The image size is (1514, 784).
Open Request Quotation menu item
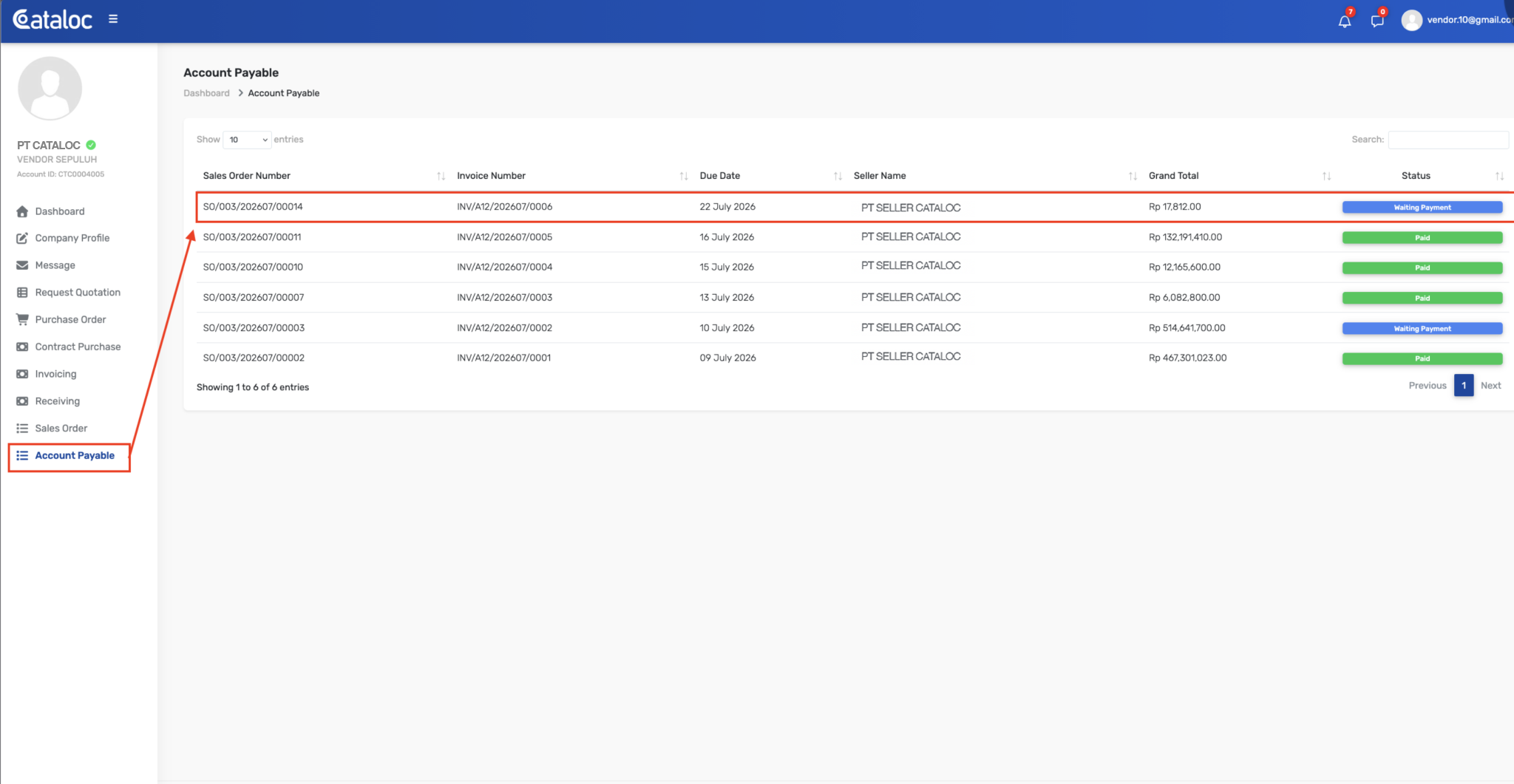pos(78,293)
